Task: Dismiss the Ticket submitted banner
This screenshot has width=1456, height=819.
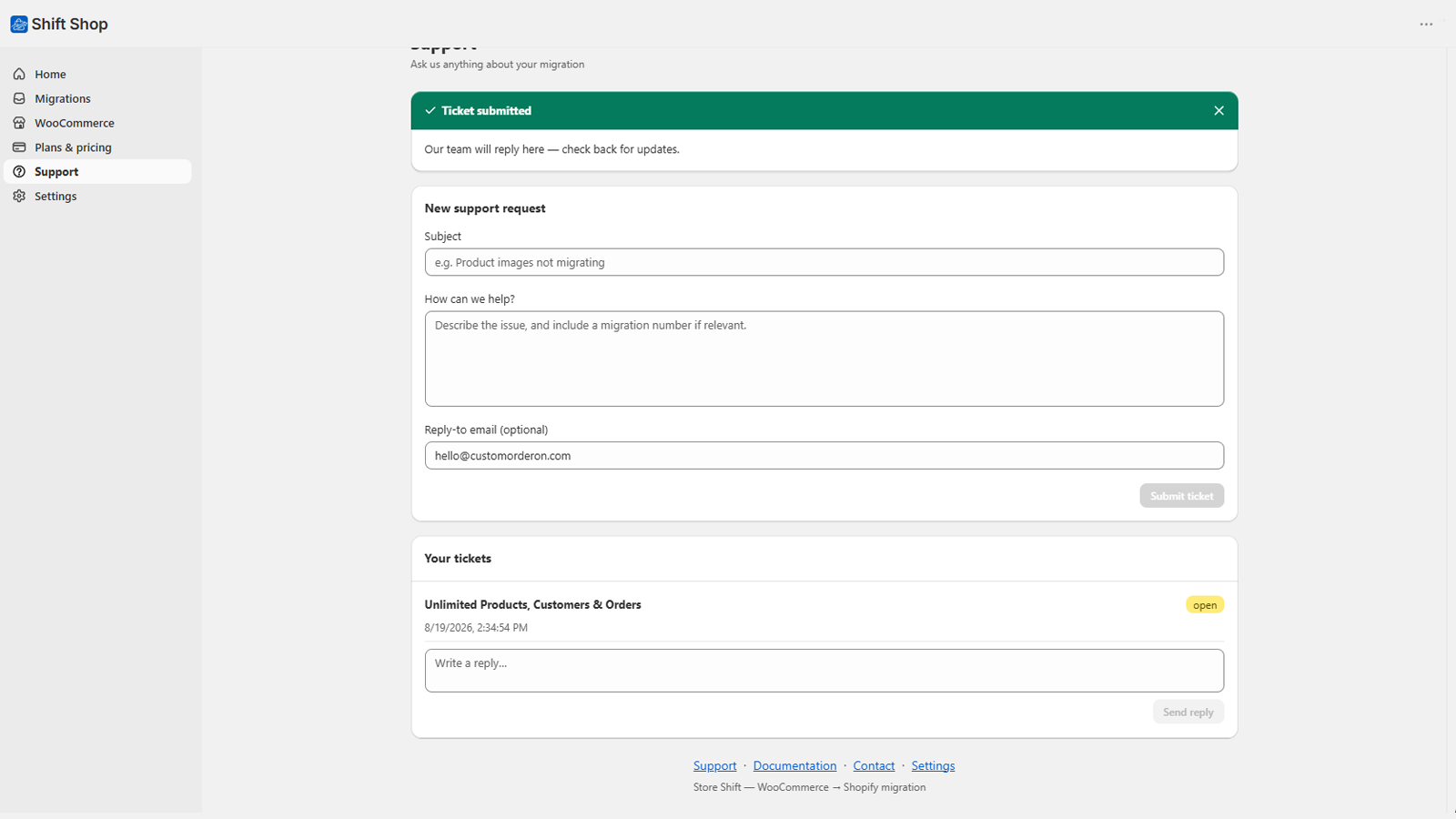Action: (1218, 110)
